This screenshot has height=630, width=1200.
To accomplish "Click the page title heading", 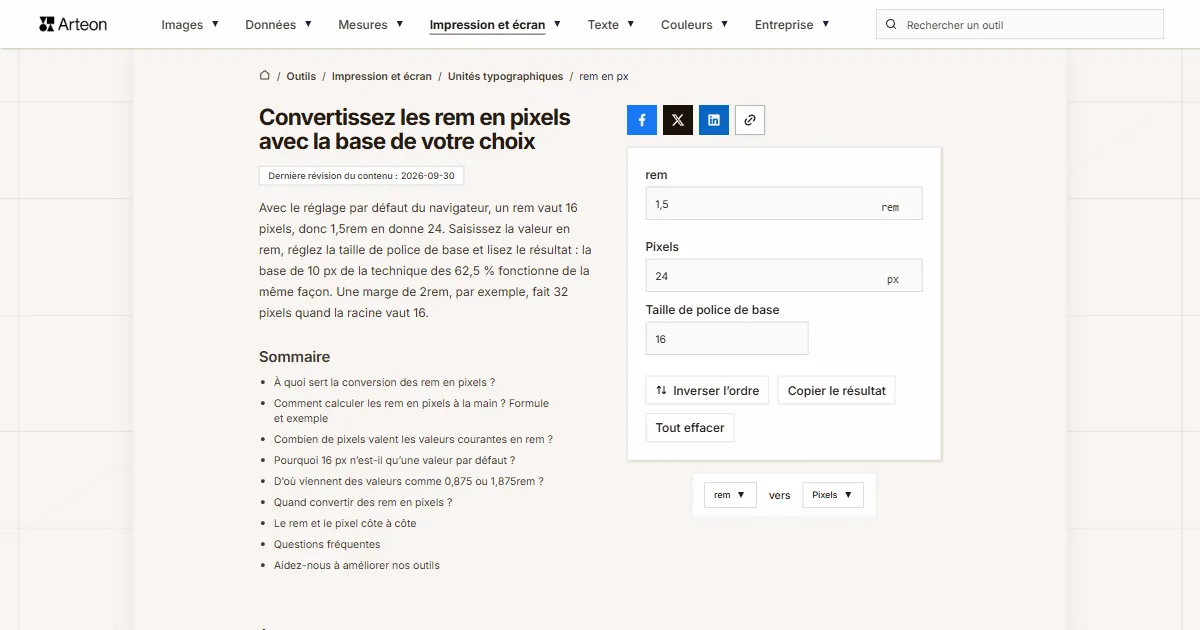I will [415, 130].
